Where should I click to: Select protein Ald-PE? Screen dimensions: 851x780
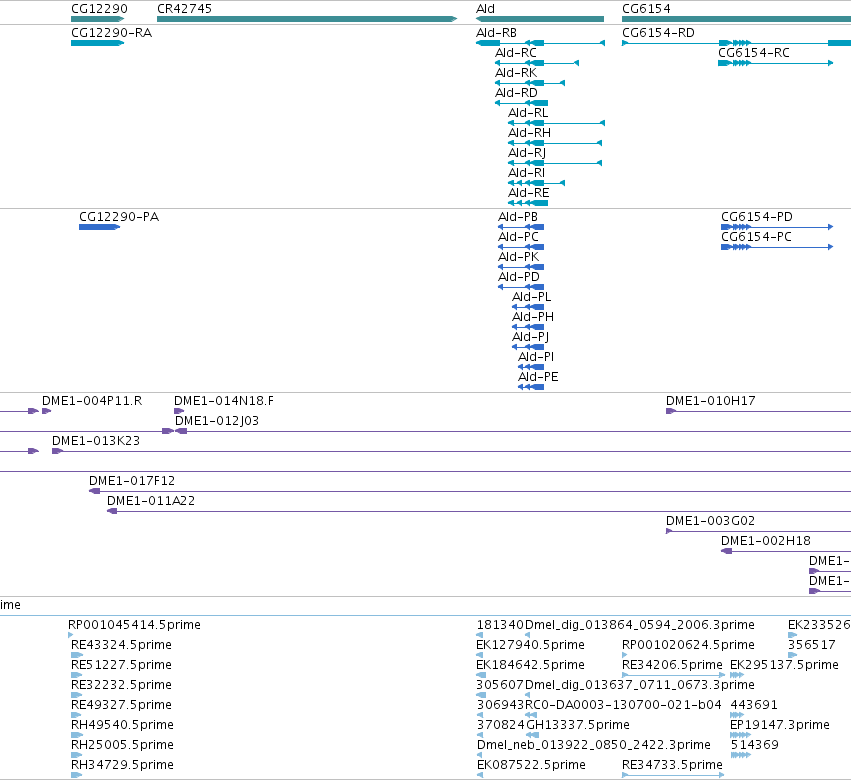pos(531,387)
